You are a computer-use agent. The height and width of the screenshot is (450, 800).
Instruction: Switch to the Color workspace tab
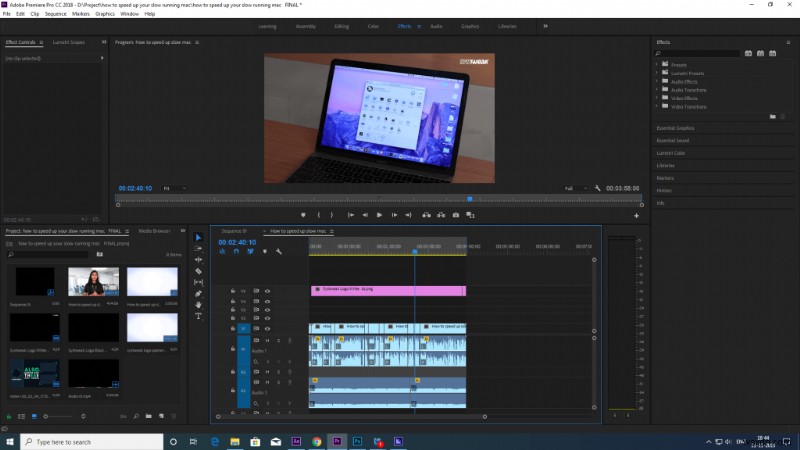[373, 26]
